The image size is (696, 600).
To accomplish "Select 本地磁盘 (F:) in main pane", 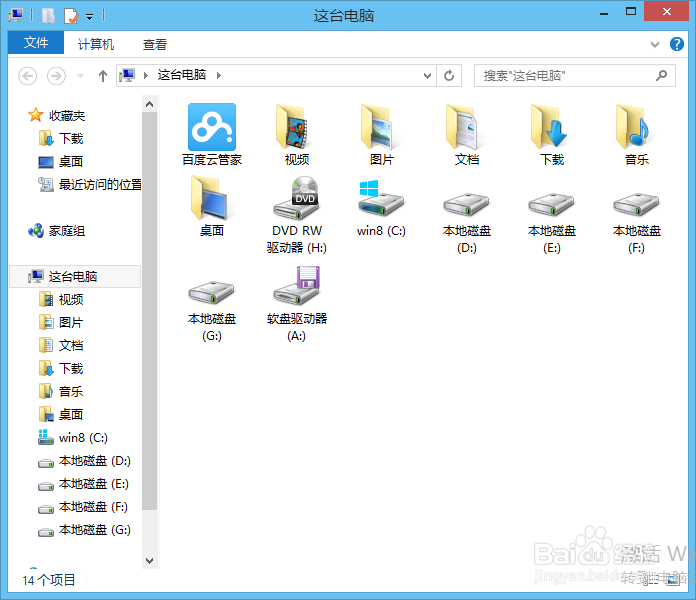I will [637, 223].
